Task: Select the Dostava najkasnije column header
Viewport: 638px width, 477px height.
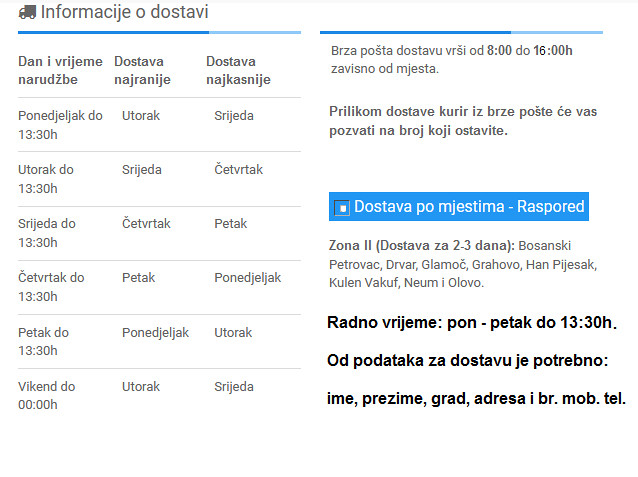Action: 238,70
